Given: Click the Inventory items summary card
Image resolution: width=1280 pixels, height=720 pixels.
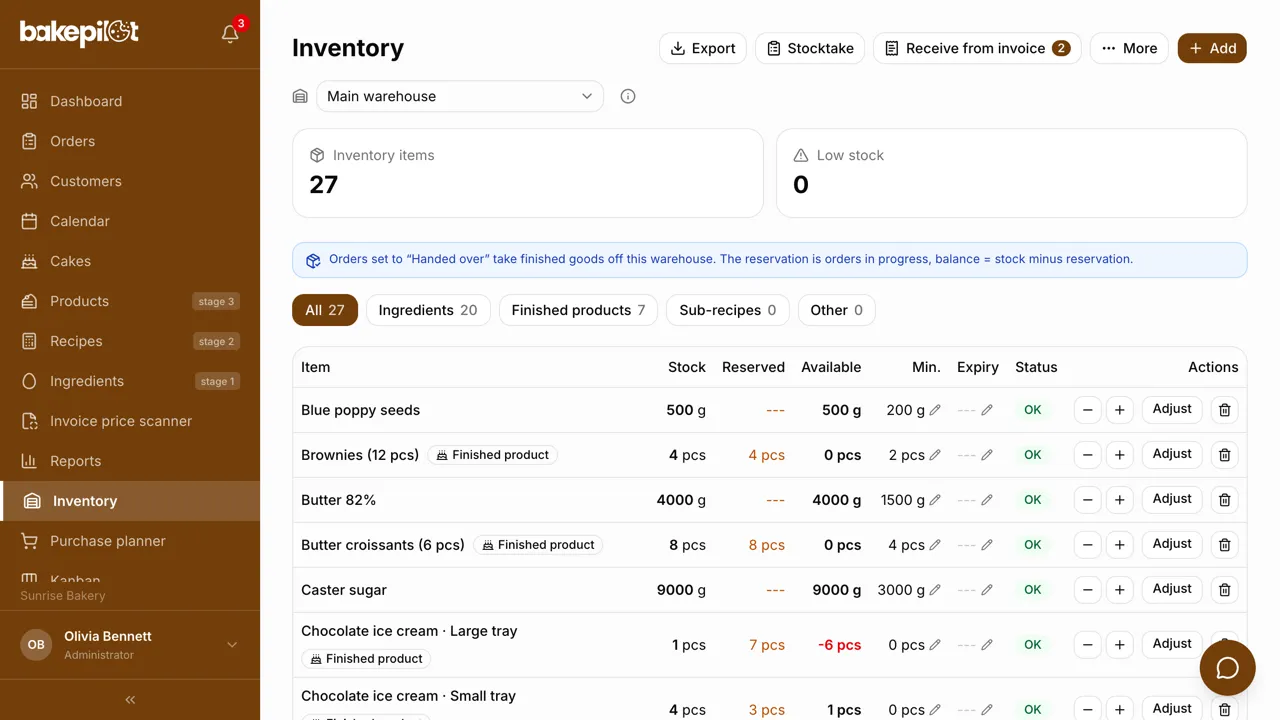Looking at the screenshot, I should click(x=528, y=173).
